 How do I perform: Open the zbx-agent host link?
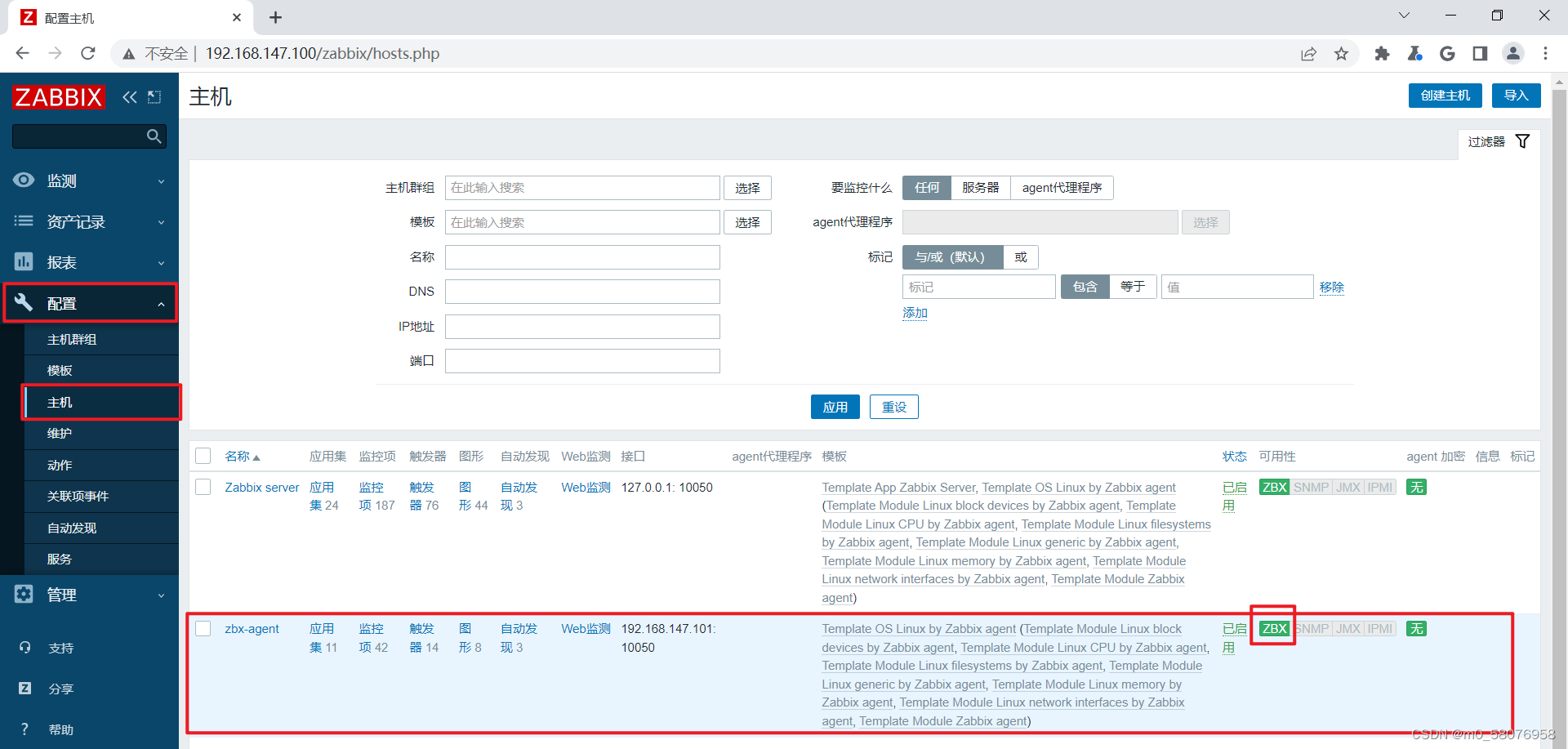coord(252,629)
